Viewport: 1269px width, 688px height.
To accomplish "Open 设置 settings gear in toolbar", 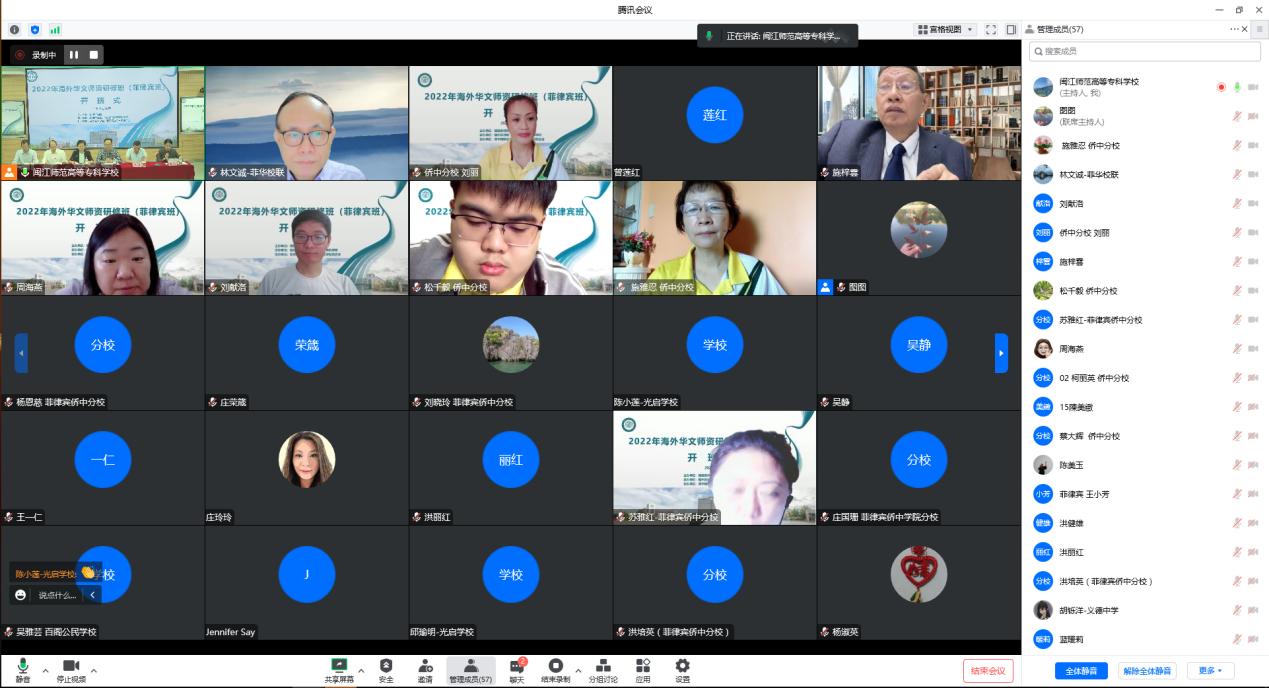I will point(682,669).
